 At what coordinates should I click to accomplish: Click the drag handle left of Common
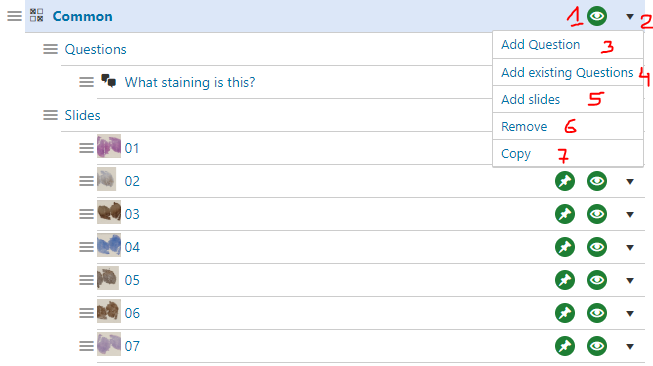14,16
